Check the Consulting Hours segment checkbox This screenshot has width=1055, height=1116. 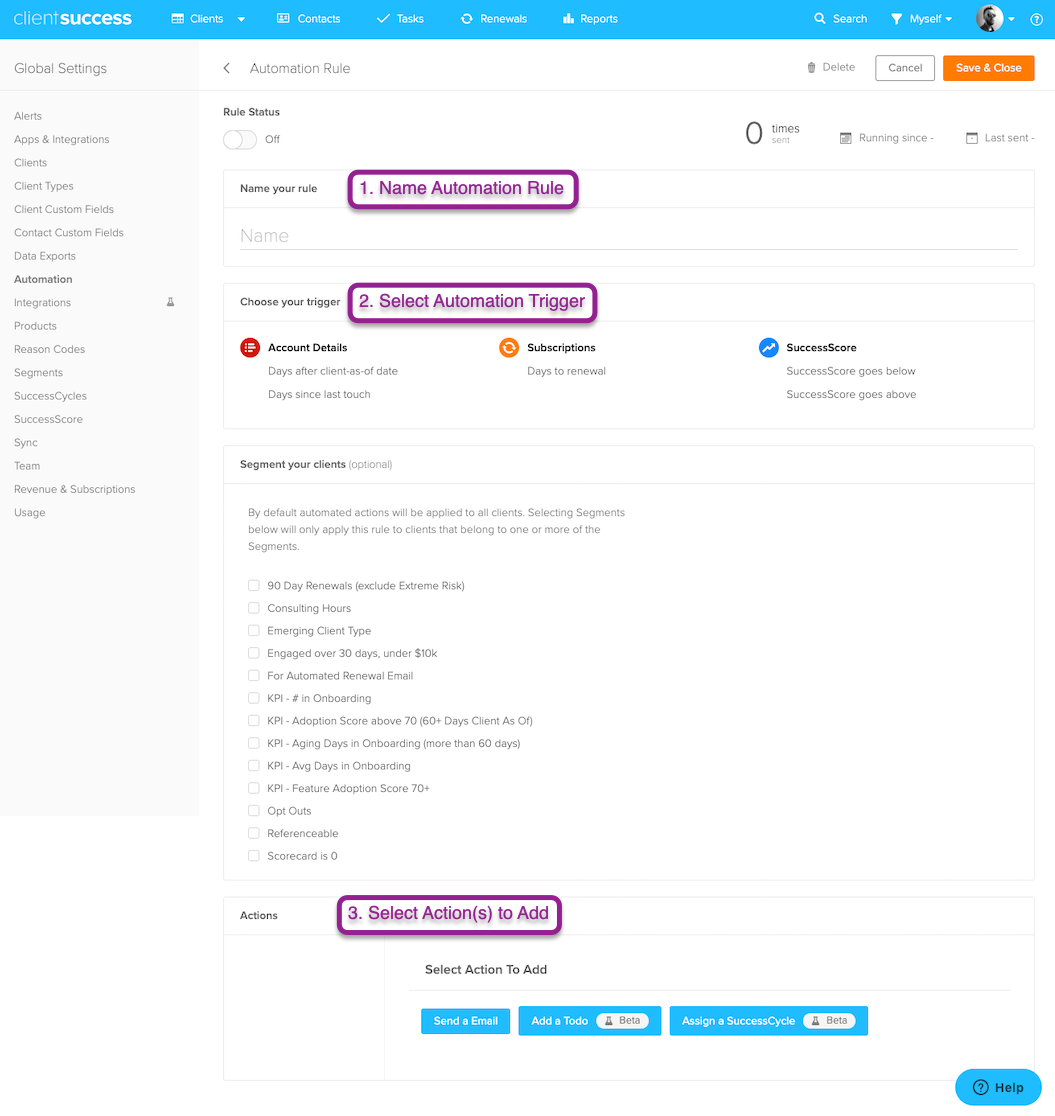(254, 608)
